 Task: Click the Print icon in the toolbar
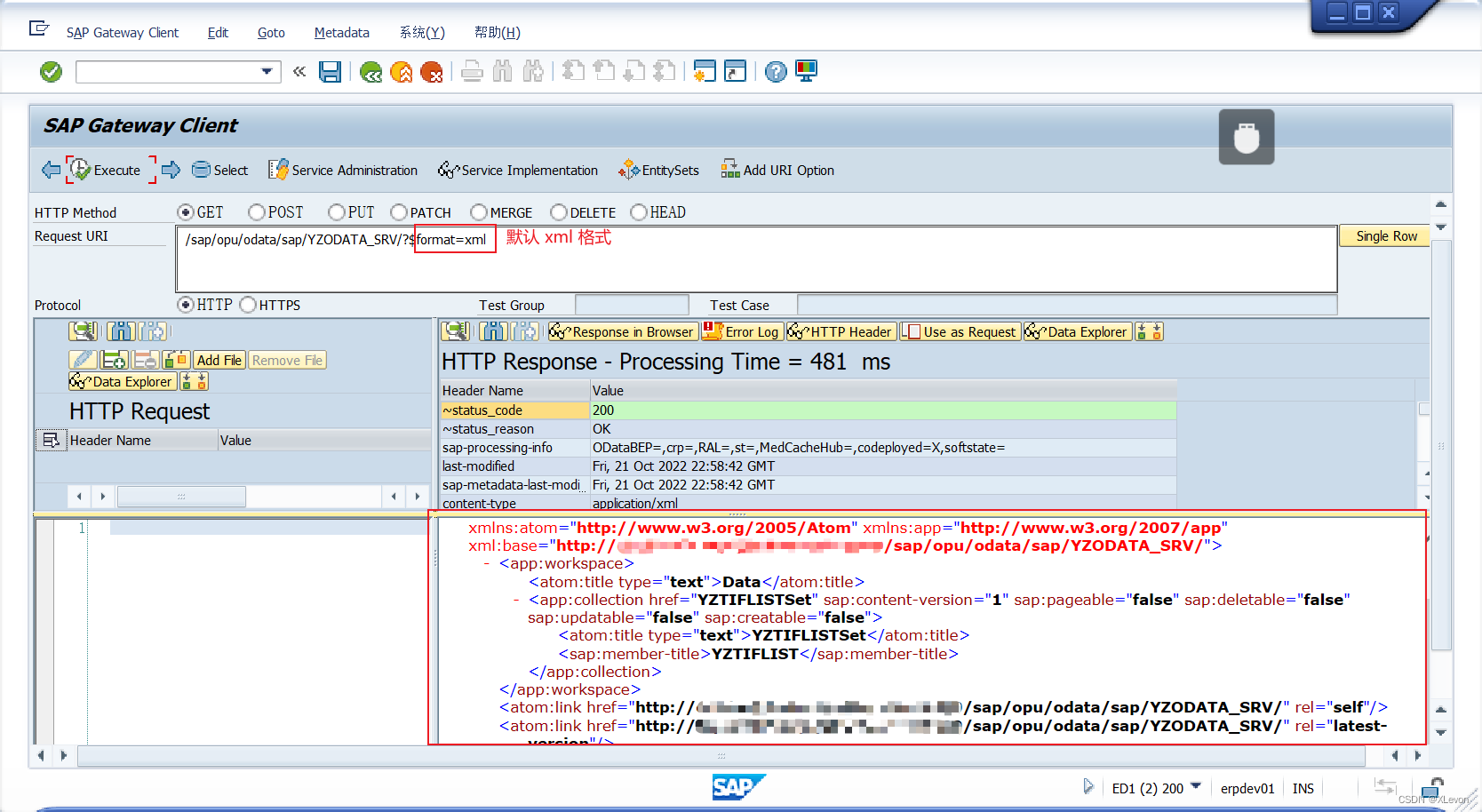point(473,72)
